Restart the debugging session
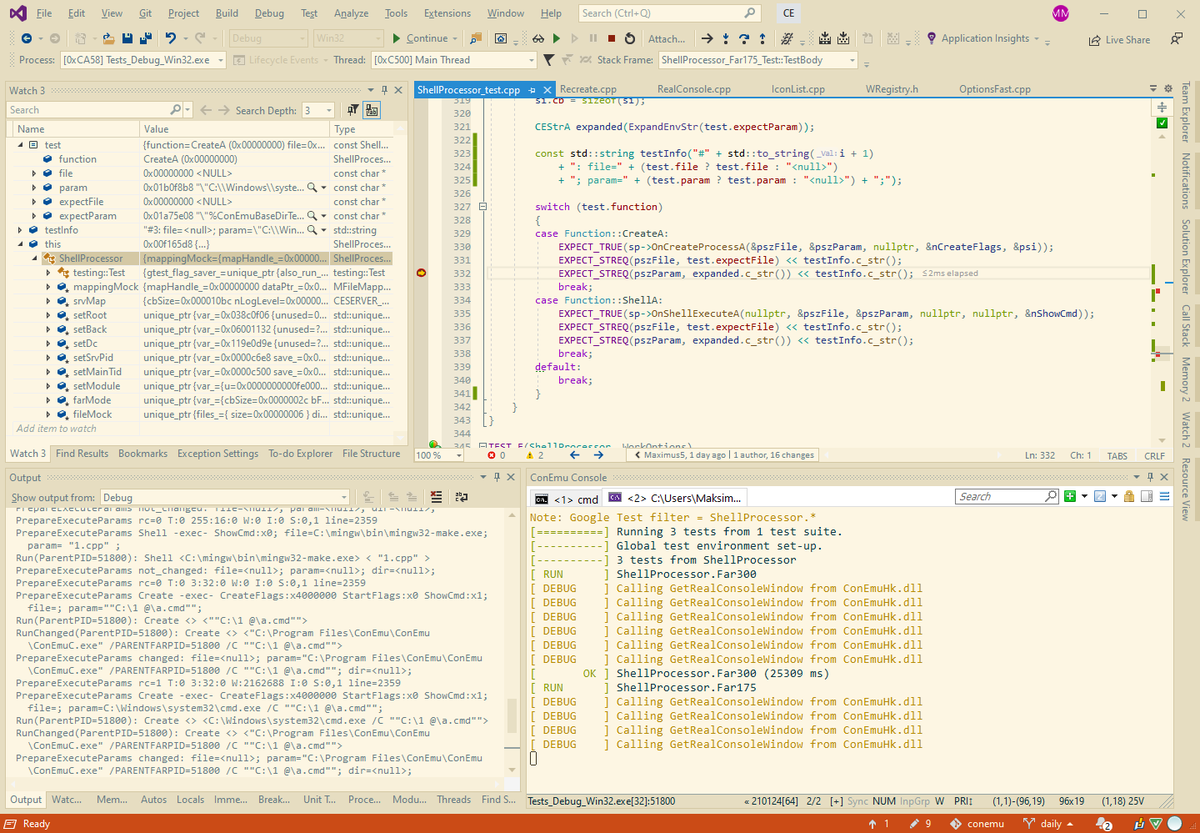 coord(629,39)
